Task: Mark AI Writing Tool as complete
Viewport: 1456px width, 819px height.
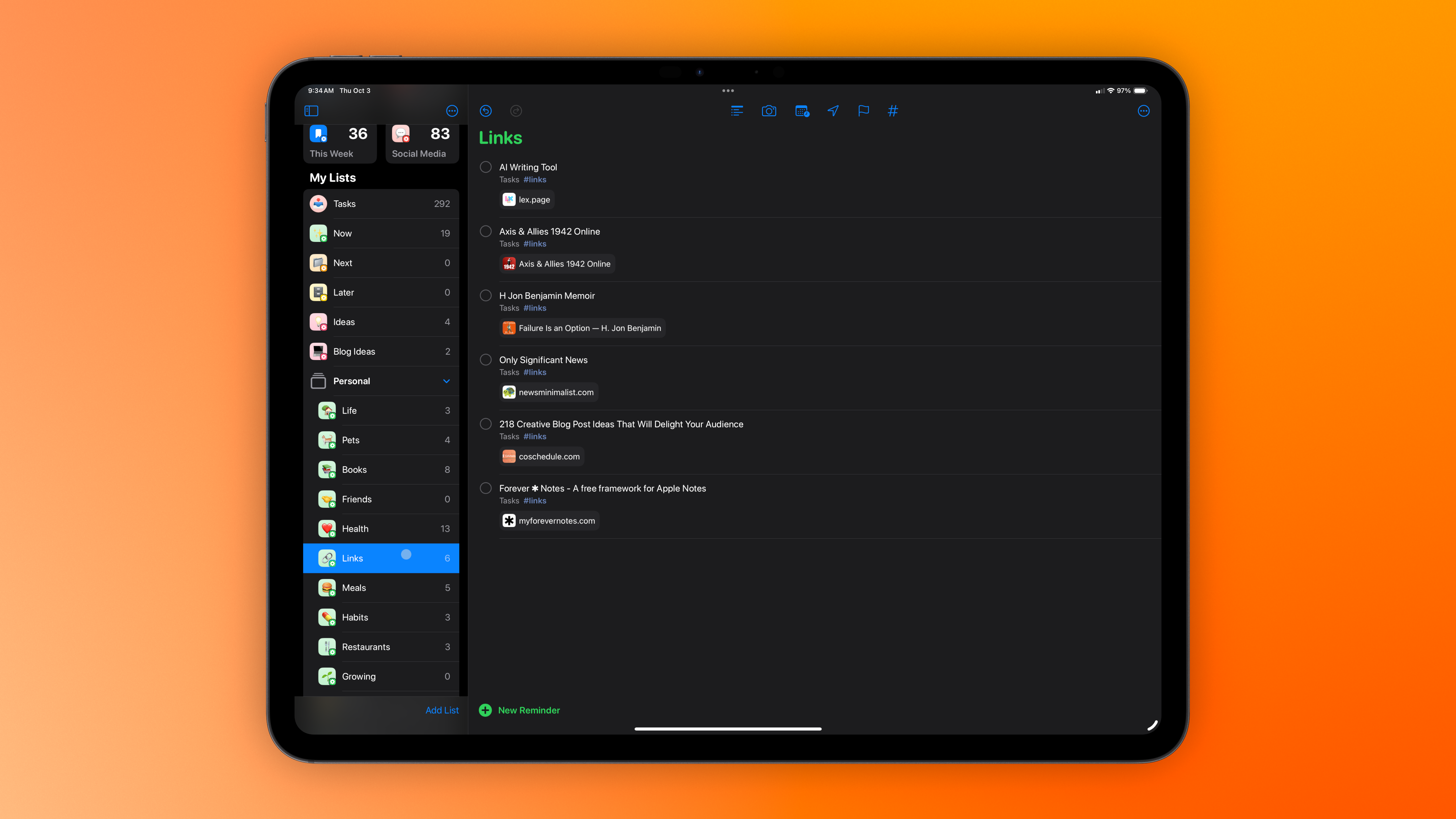Action: pos(485,167)
